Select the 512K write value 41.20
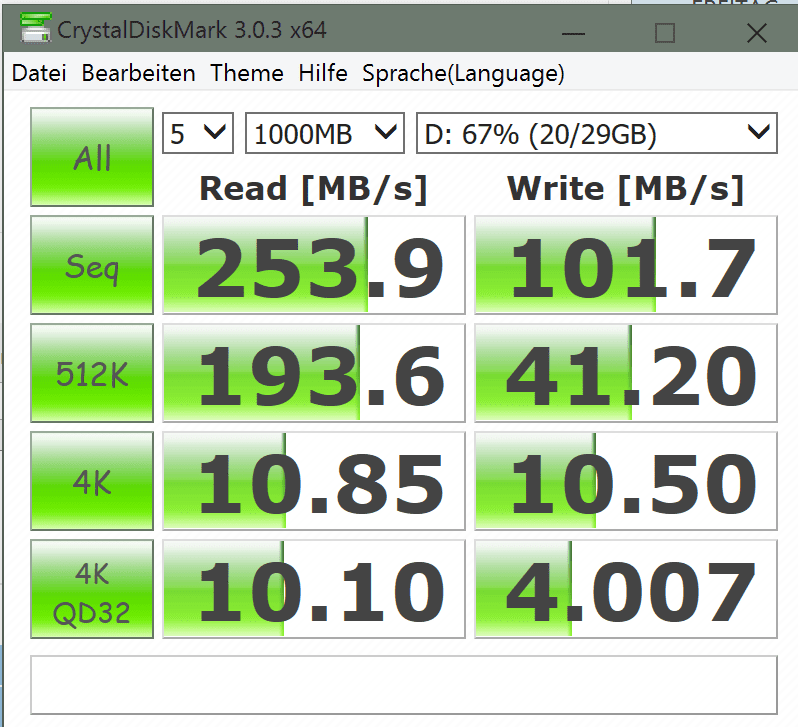 pos(626,373)
